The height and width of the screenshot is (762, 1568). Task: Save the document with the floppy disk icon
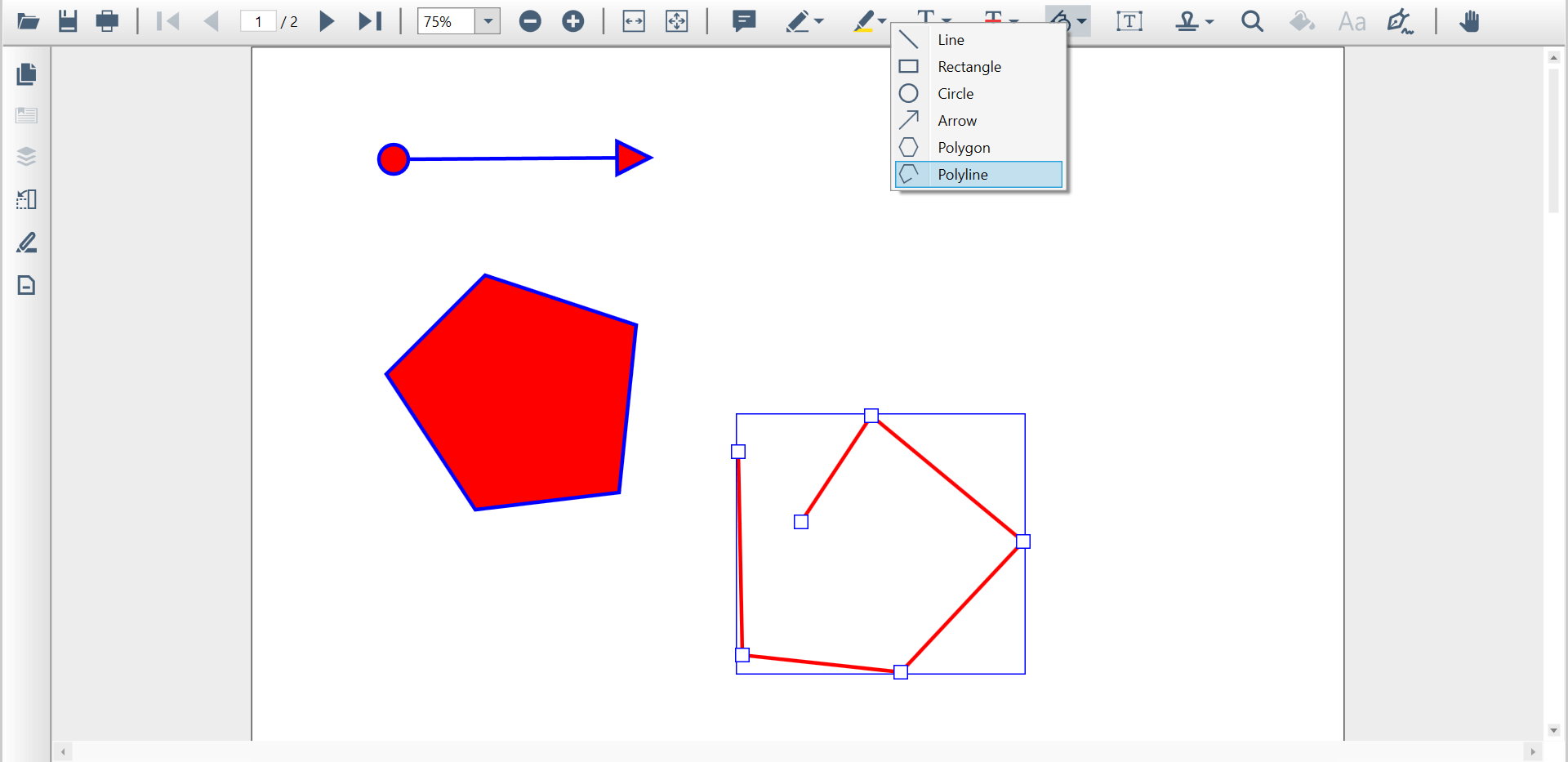[x=68, y=21]
